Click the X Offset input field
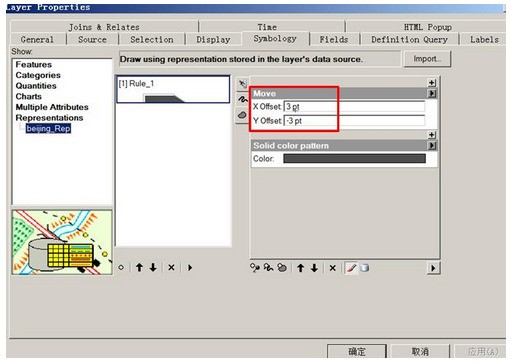Screen dimensions: 511x364 [354, 107]
